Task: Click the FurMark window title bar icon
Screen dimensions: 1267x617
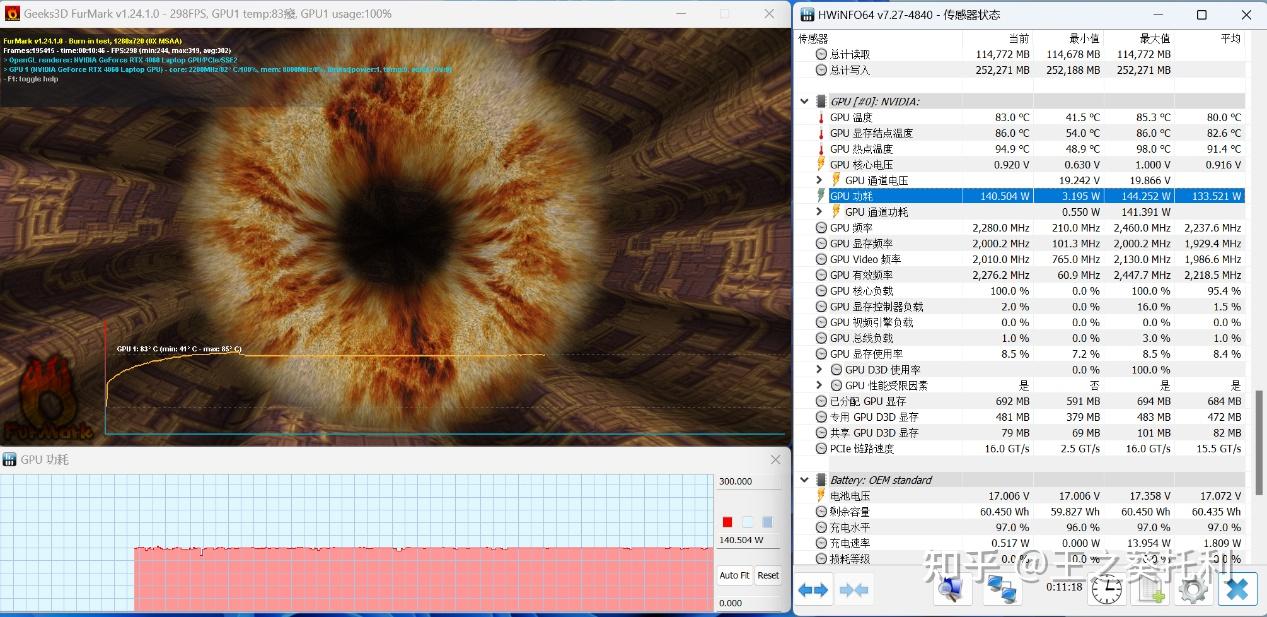Action: pyautogui.click(x=11, y=14)
